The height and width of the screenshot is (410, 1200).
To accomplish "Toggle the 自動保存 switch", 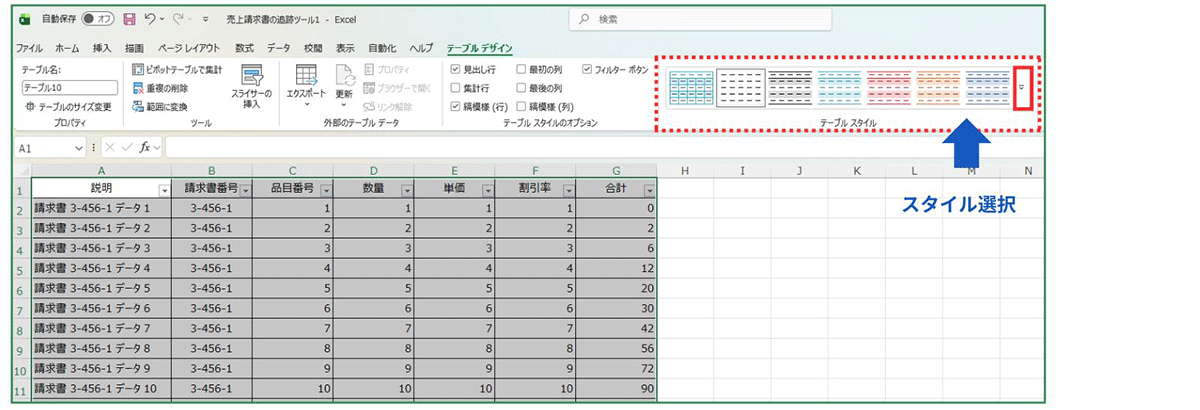I will (x=98, y=18).
